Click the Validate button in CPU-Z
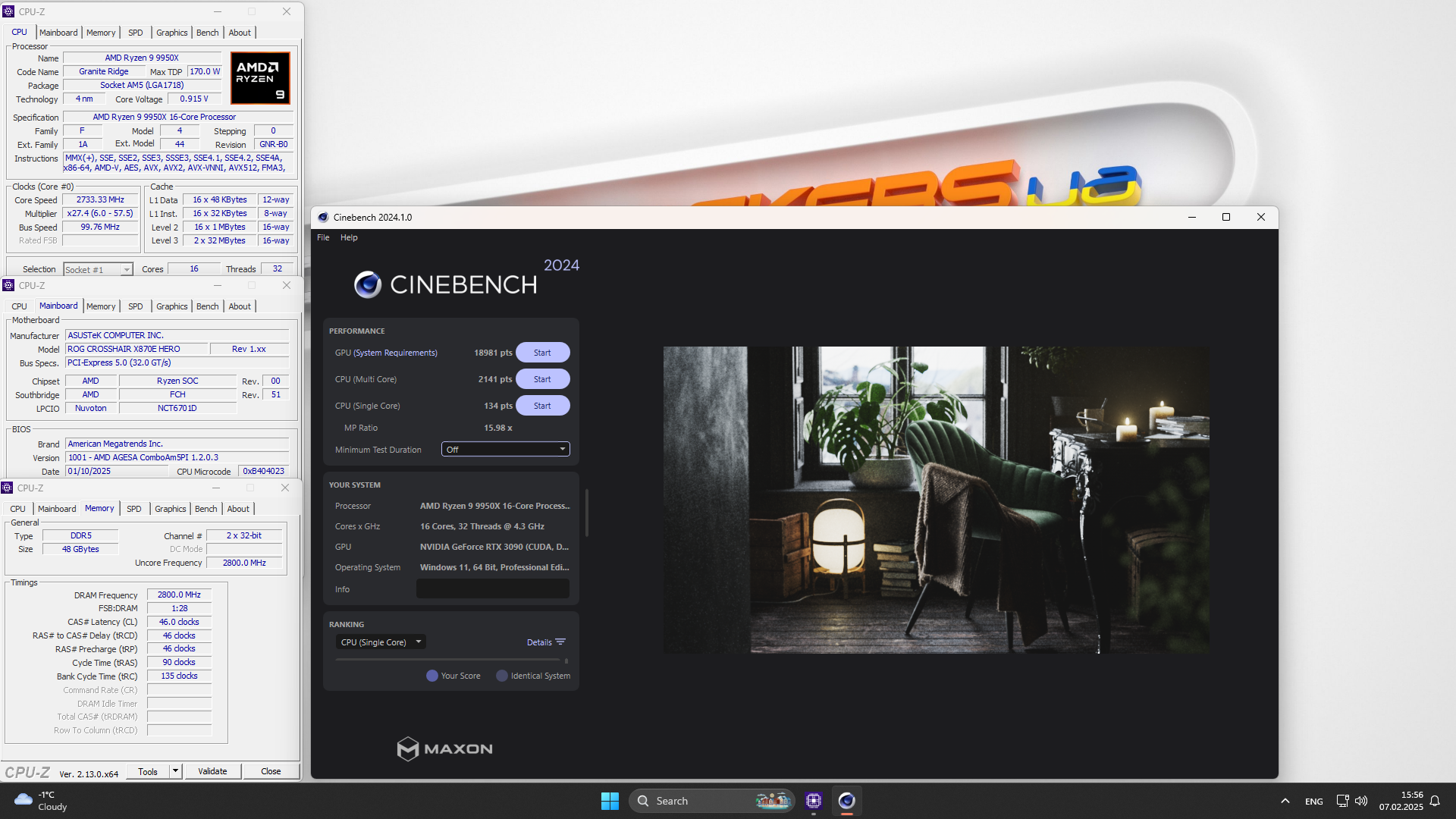 pos(212,770)
